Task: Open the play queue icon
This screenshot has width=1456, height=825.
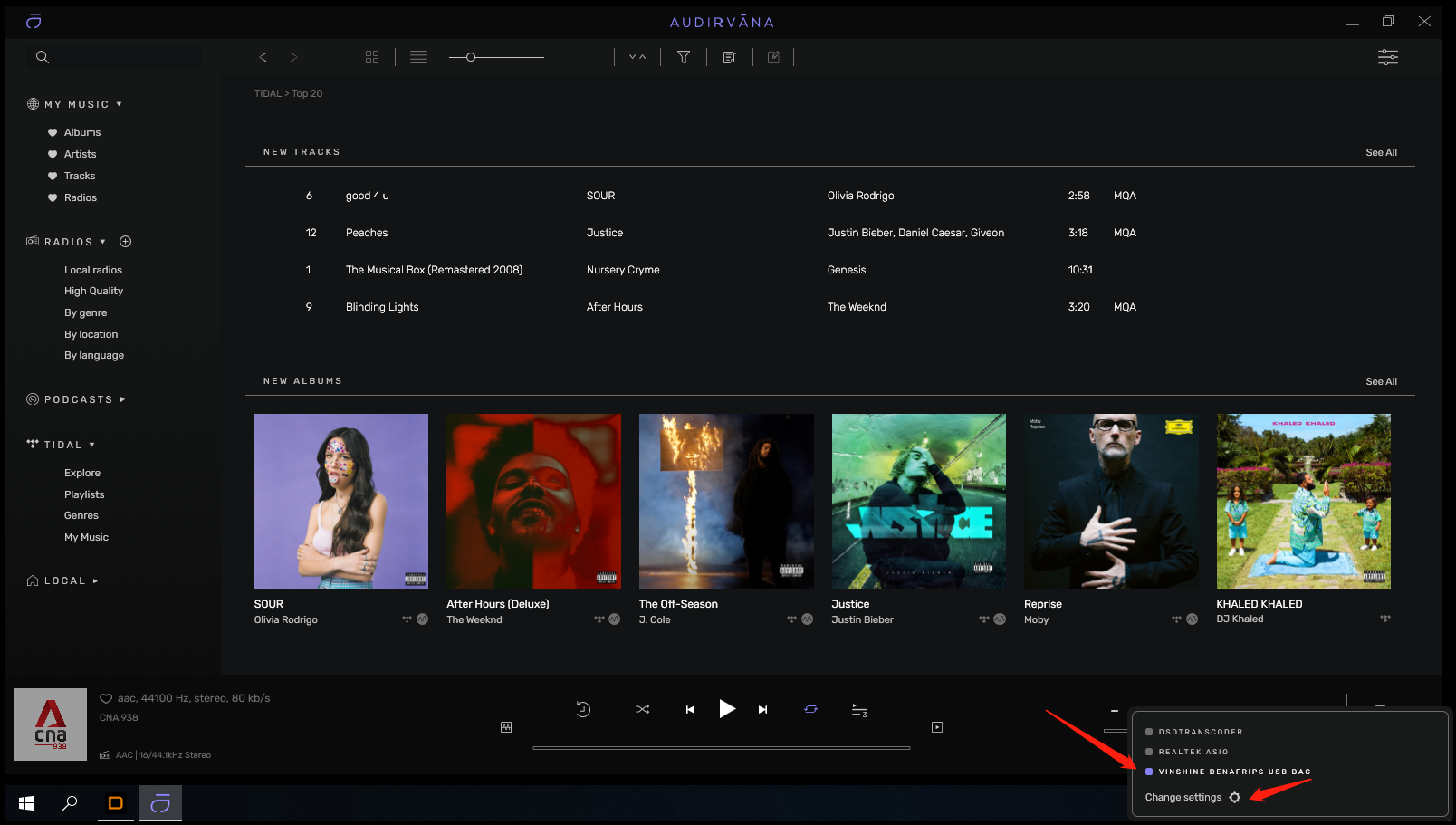Action: pyautogui.click(x=859, y=710)
